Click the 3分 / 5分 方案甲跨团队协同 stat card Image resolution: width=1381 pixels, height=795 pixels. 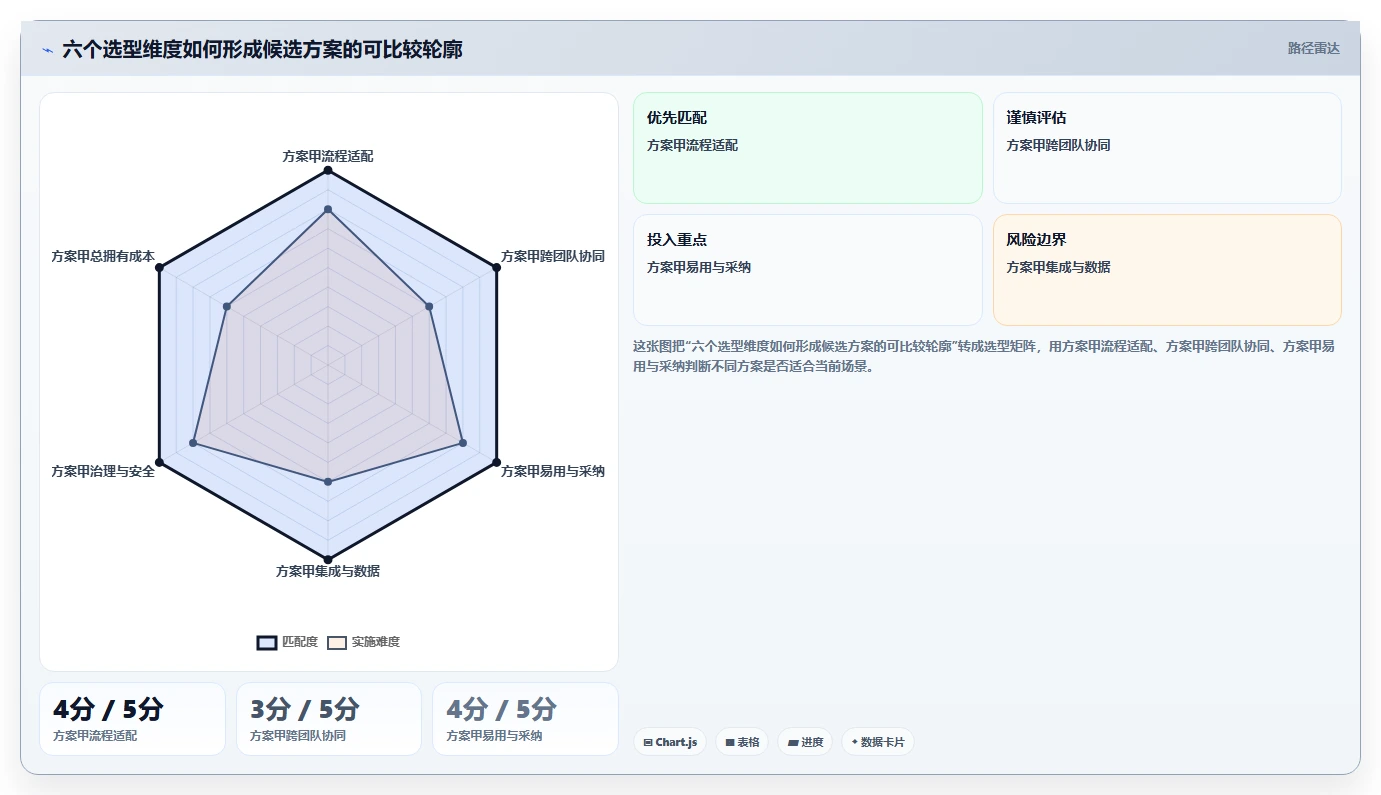click(x=329, y=719)
